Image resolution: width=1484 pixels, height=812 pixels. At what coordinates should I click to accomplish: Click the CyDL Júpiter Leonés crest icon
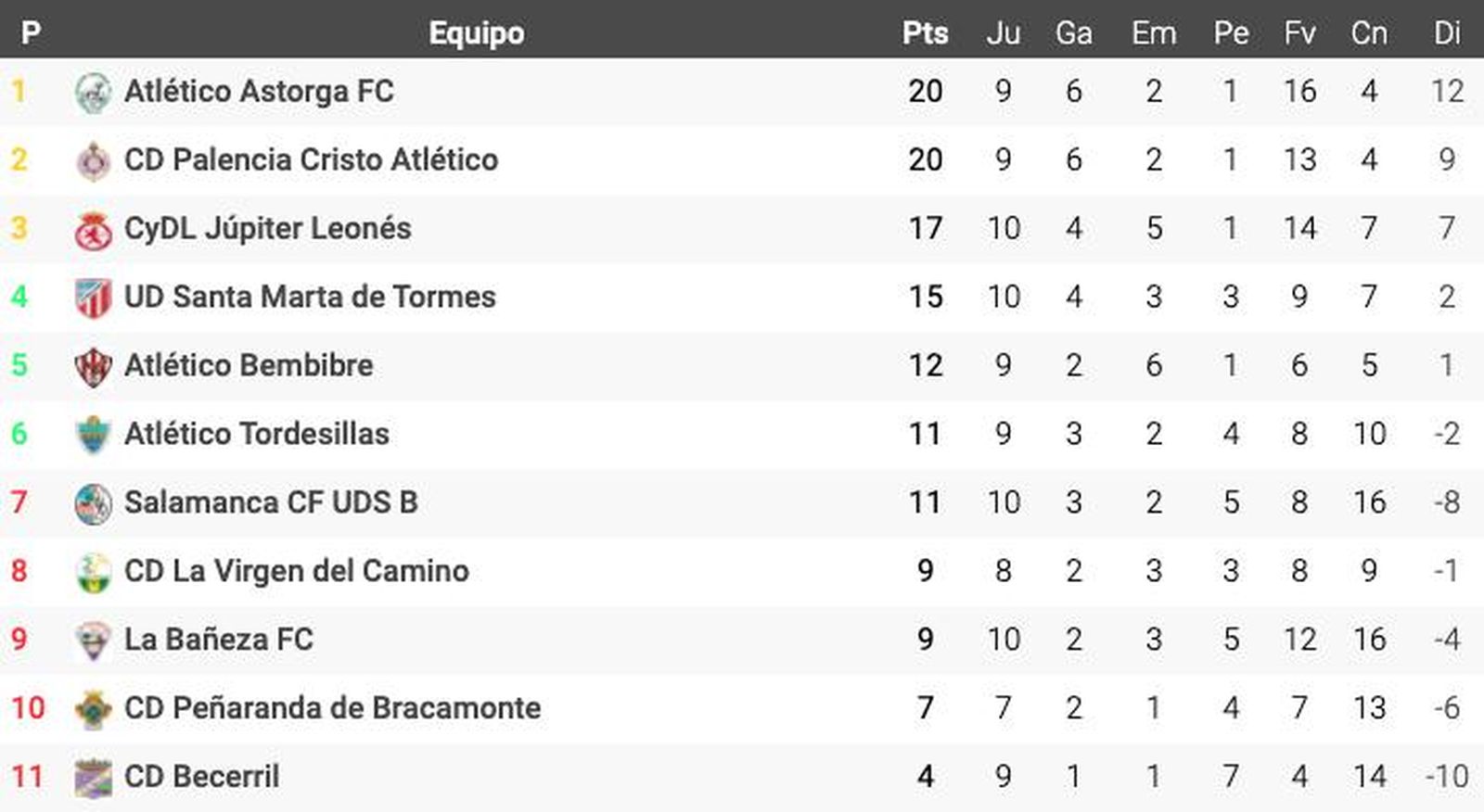coord(93,229)
